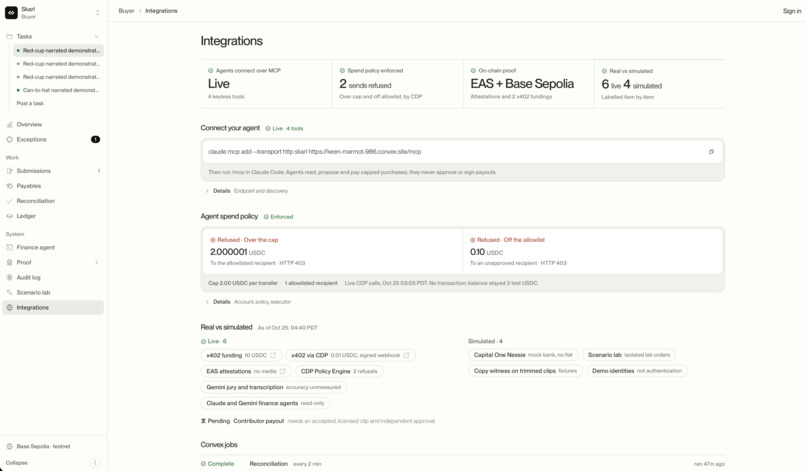Image resolution: width=806 pixels, height=471 pixels.
Task: Click the CDP Policy Engine chip
Action: [339, 371]
